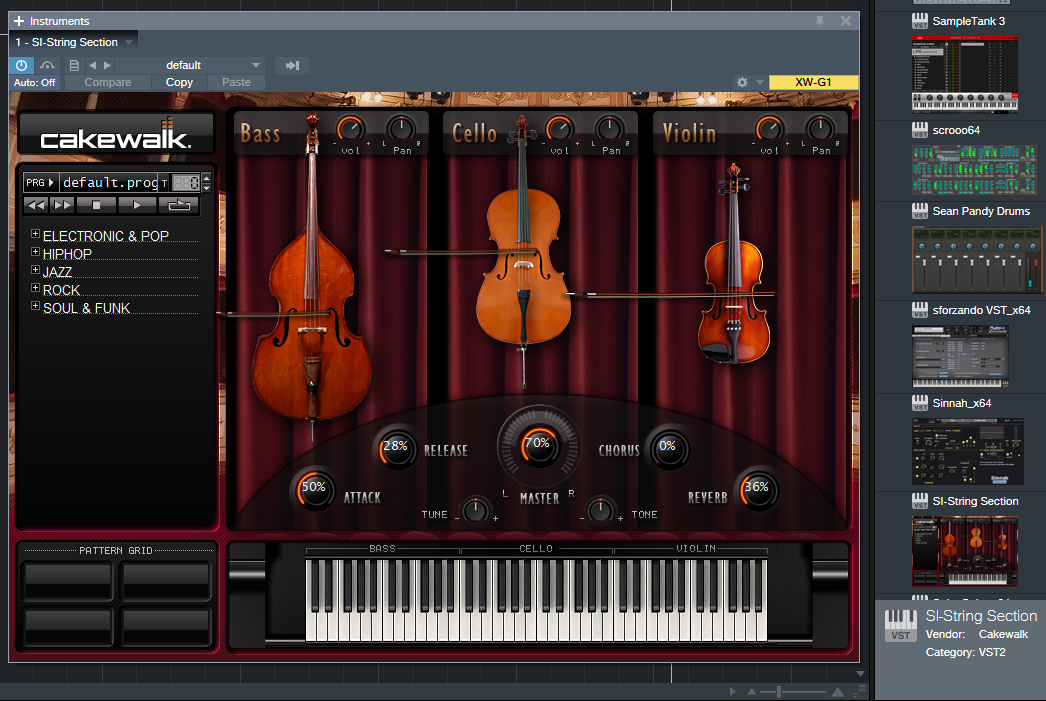1046x701 pixels.
Task: Click the cakewalk logo
Action: [x=116, y=134]
